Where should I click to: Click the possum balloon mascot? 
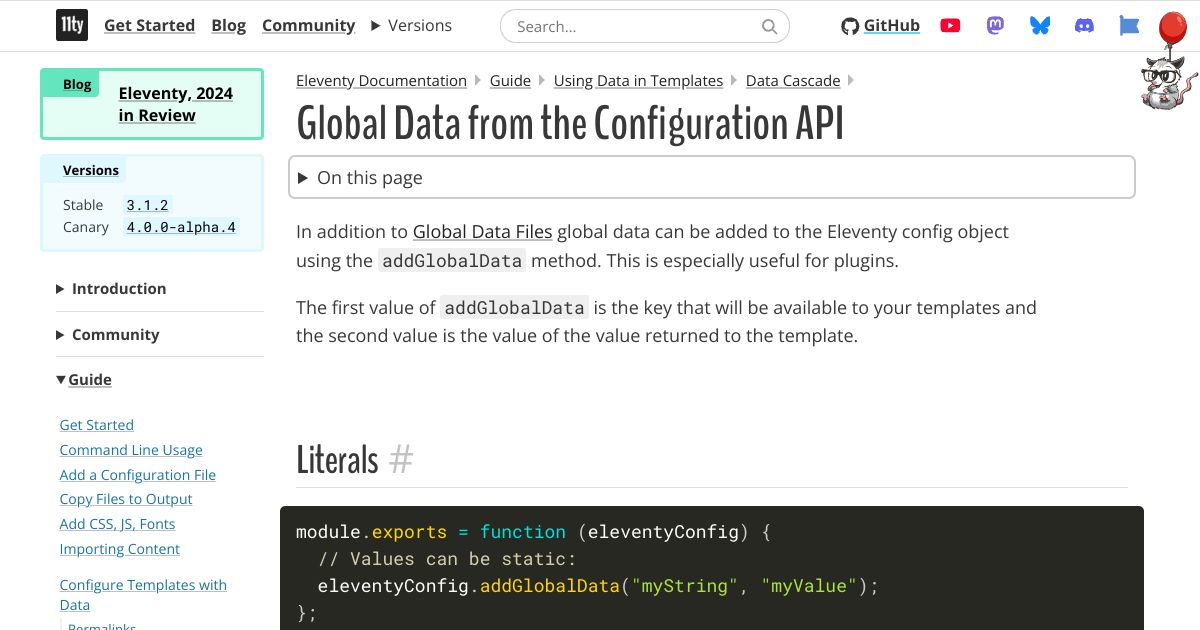[x=1167, y=62]
